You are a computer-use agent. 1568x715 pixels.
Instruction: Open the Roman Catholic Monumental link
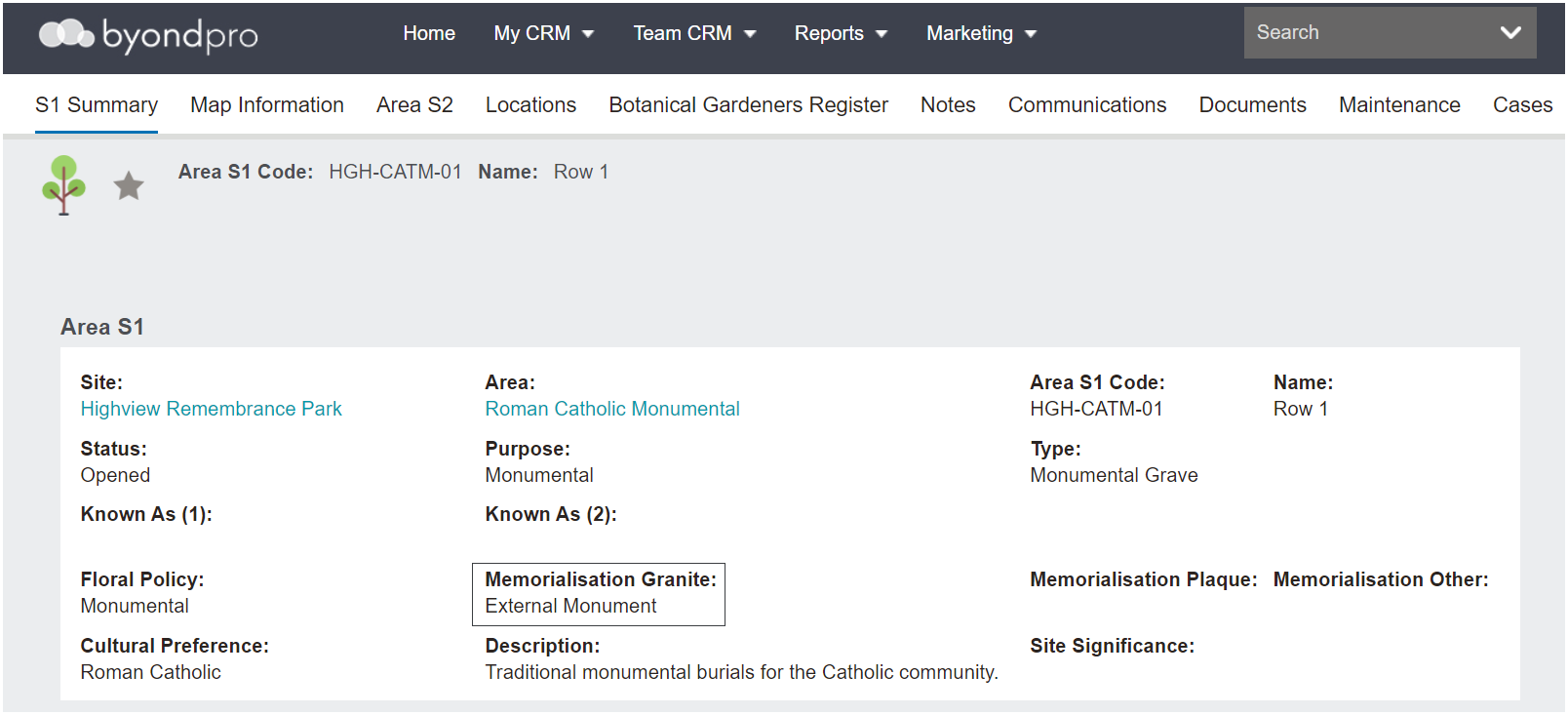612,409
